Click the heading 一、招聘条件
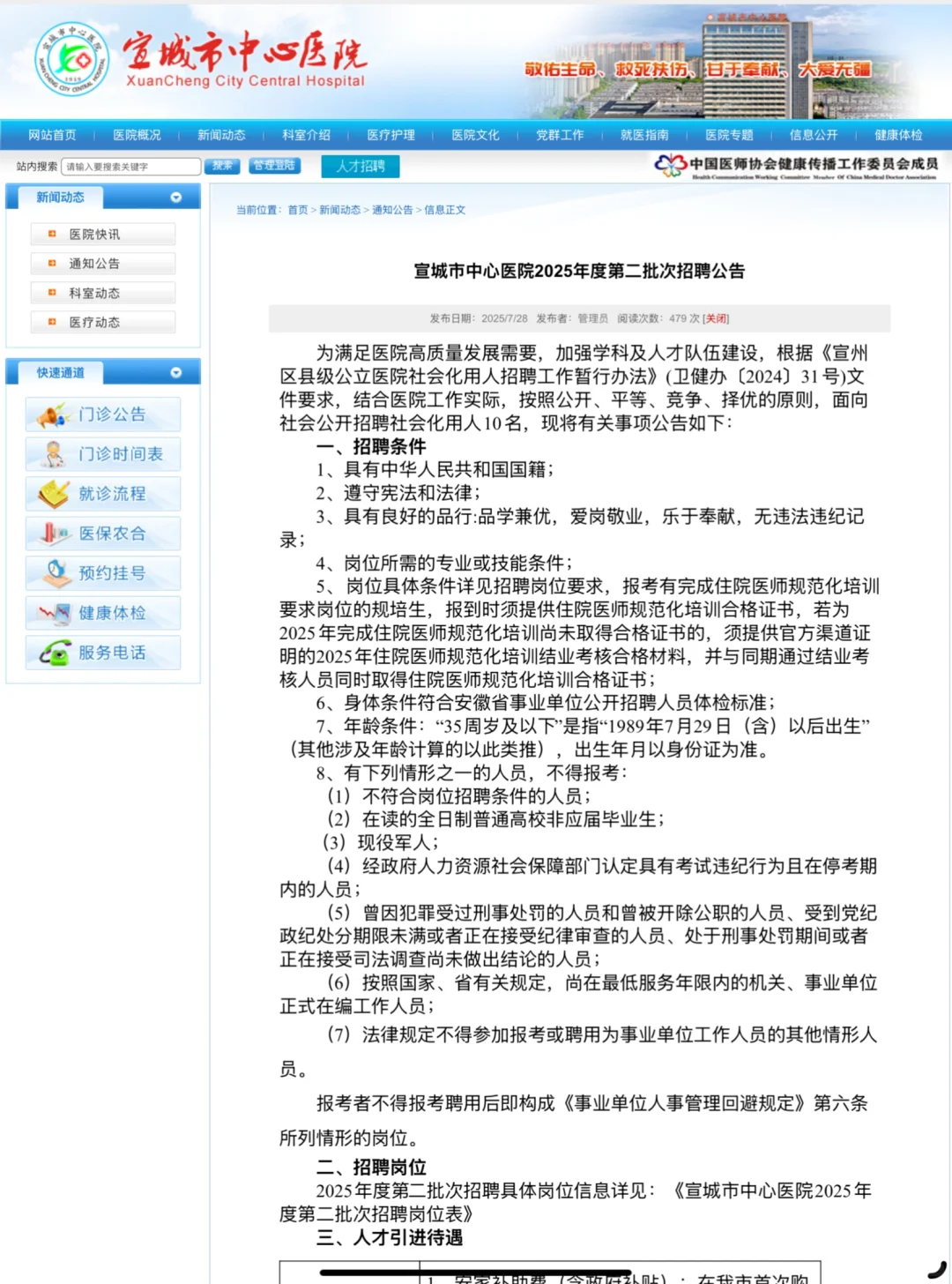The image size is (952, 1284). tap(371, 446)
